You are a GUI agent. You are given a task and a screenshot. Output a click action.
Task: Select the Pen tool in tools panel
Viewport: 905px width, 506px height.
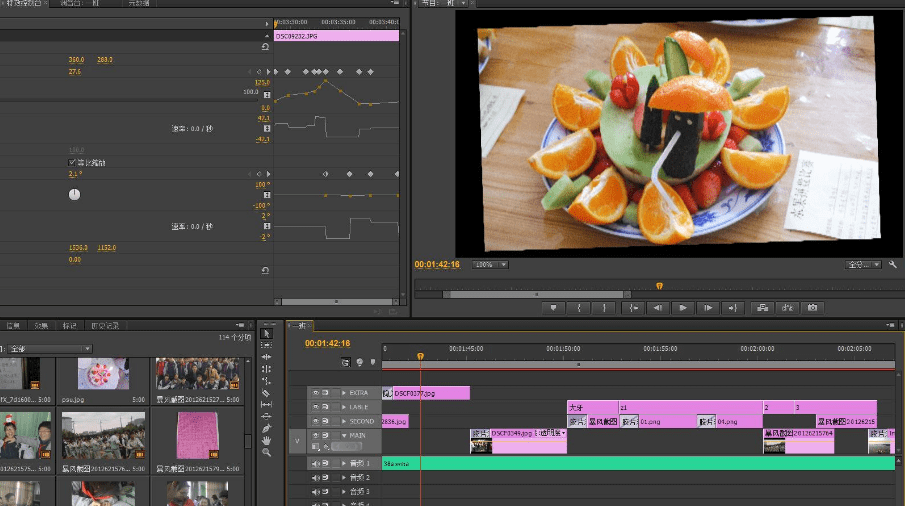(x=267, y=429)
